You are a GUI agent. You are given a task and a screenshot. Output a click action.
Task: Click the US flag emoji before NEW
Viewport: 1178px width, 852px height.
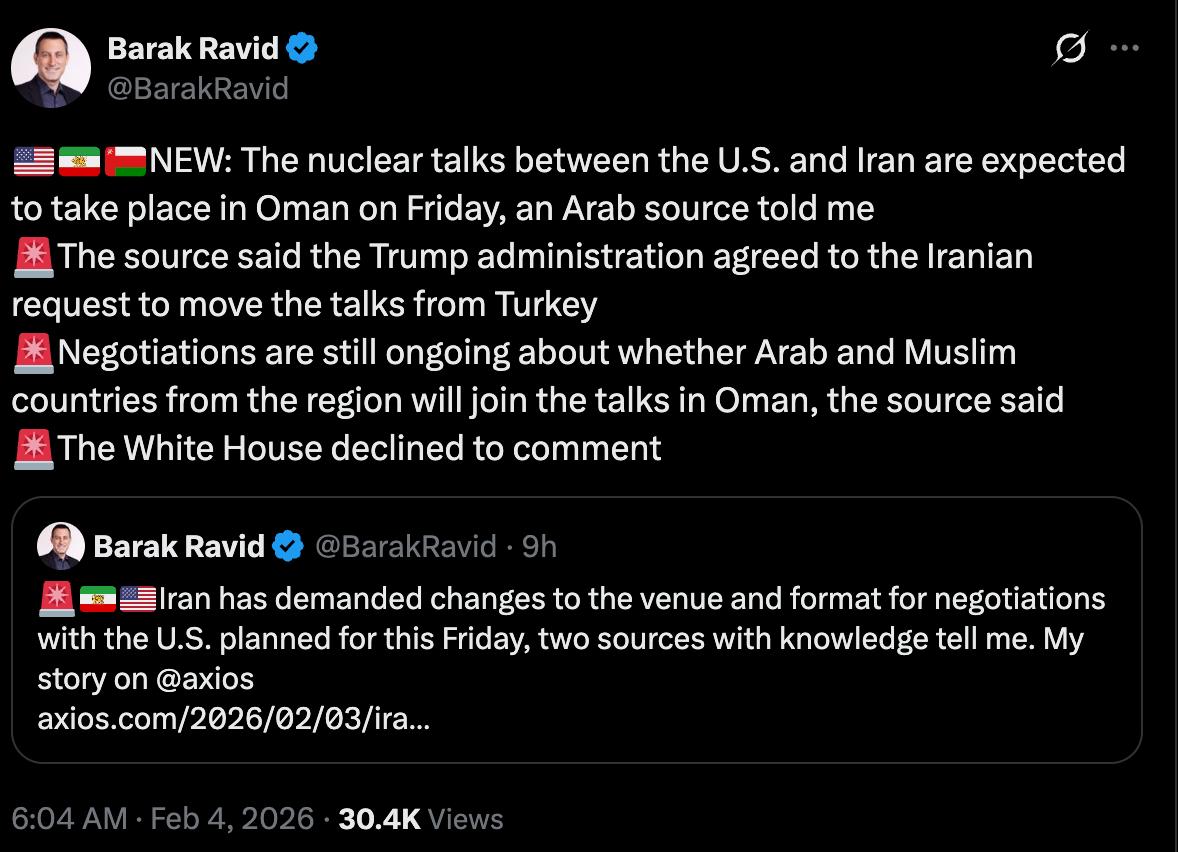[33, 160]
